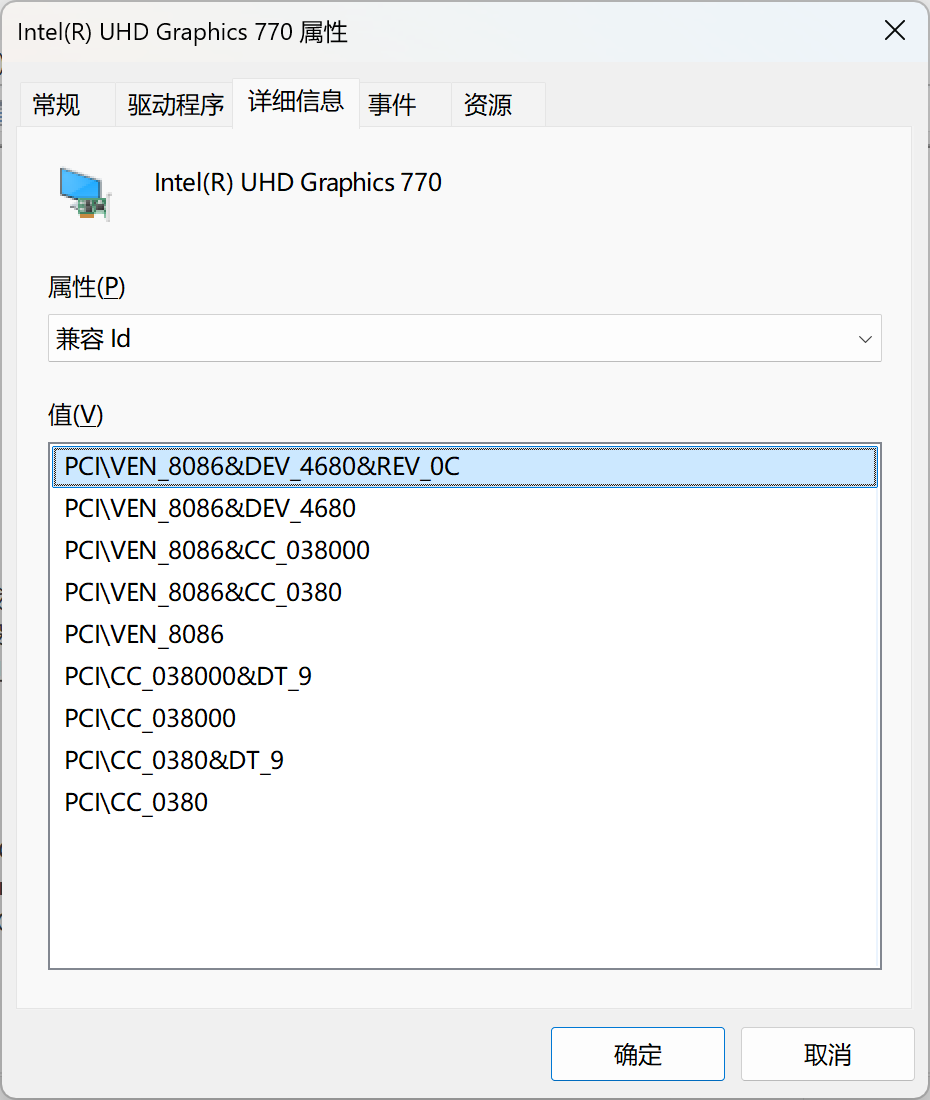The height and width of the screenshot is (1100, 930).
Task: Click the close X on the dialog
Action: click(894, 30)
